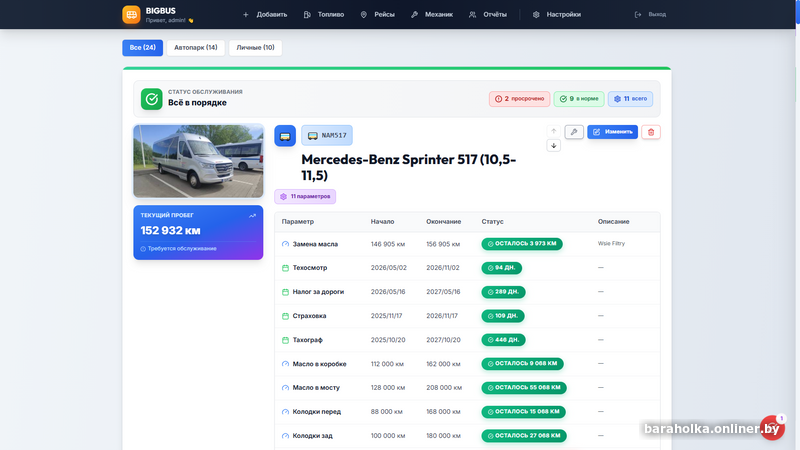This screenshot has width=800, height=450.
Task: Select the Личные (10) filter tab
Action: (255, 47)
